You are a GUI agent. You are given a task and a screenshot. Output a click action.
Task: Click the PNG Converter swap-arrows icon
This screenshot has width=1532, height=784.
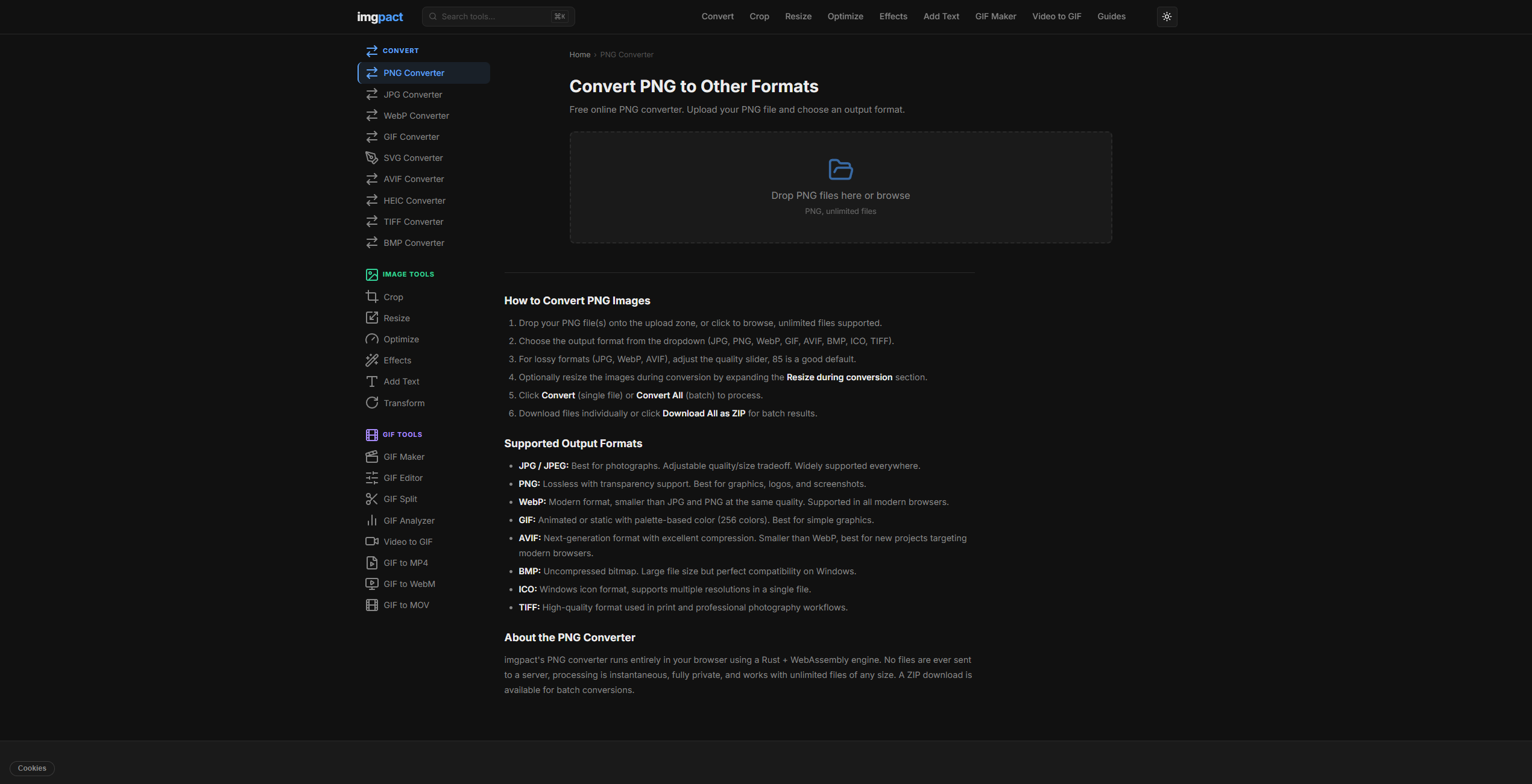pos(372,73)
